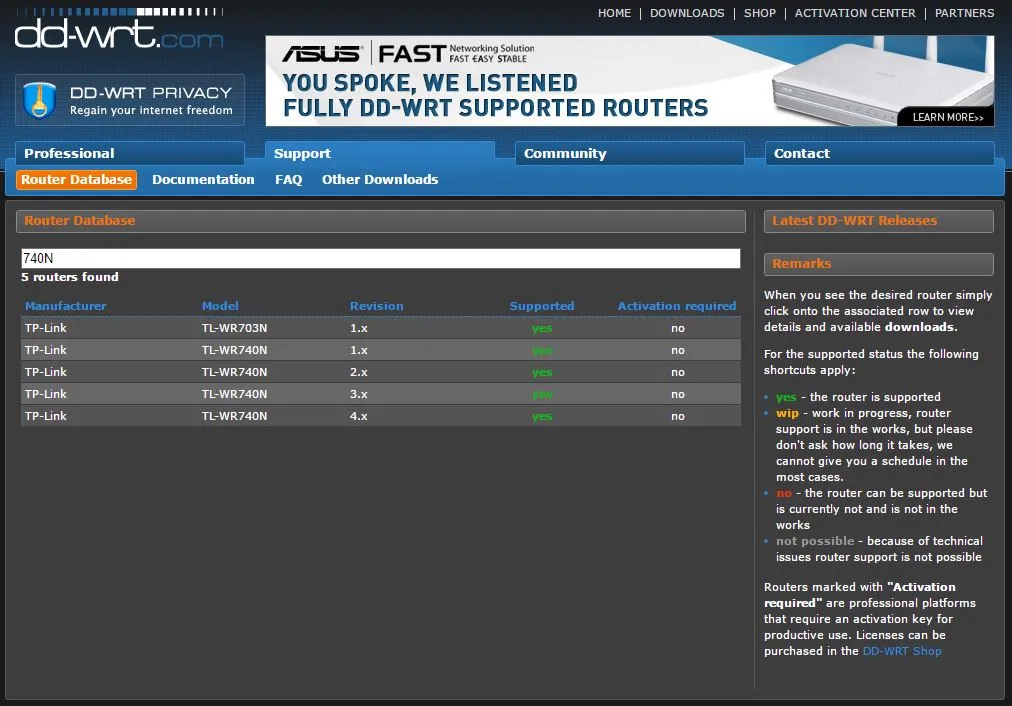This screenshot has width=1012, height=706.
Task: Click the Activation required column header
Action: [676, 306]
